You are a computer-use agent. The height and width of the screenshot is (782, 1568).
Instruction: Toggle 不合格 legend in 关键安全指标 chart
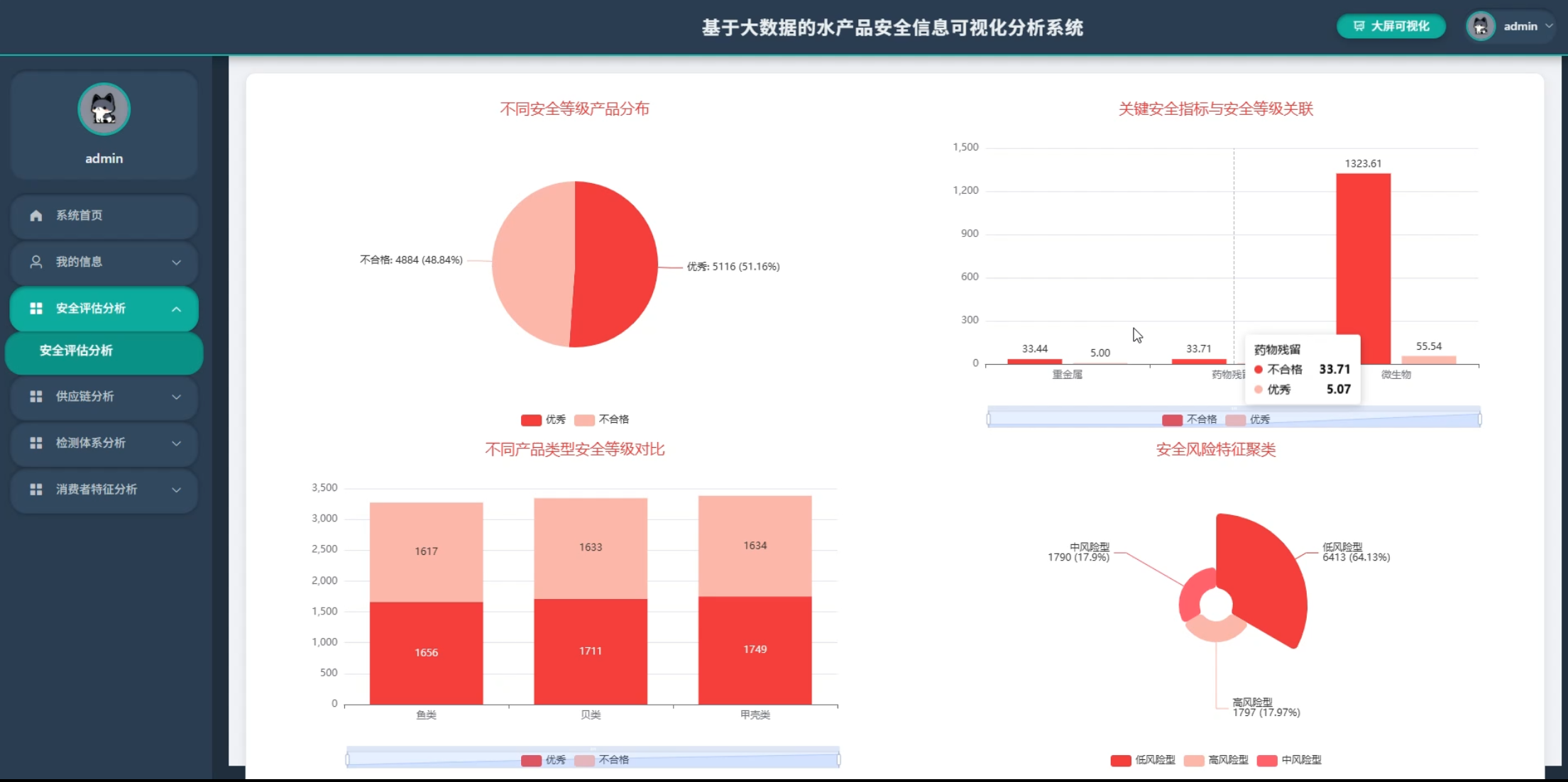tap(1190, 420)
